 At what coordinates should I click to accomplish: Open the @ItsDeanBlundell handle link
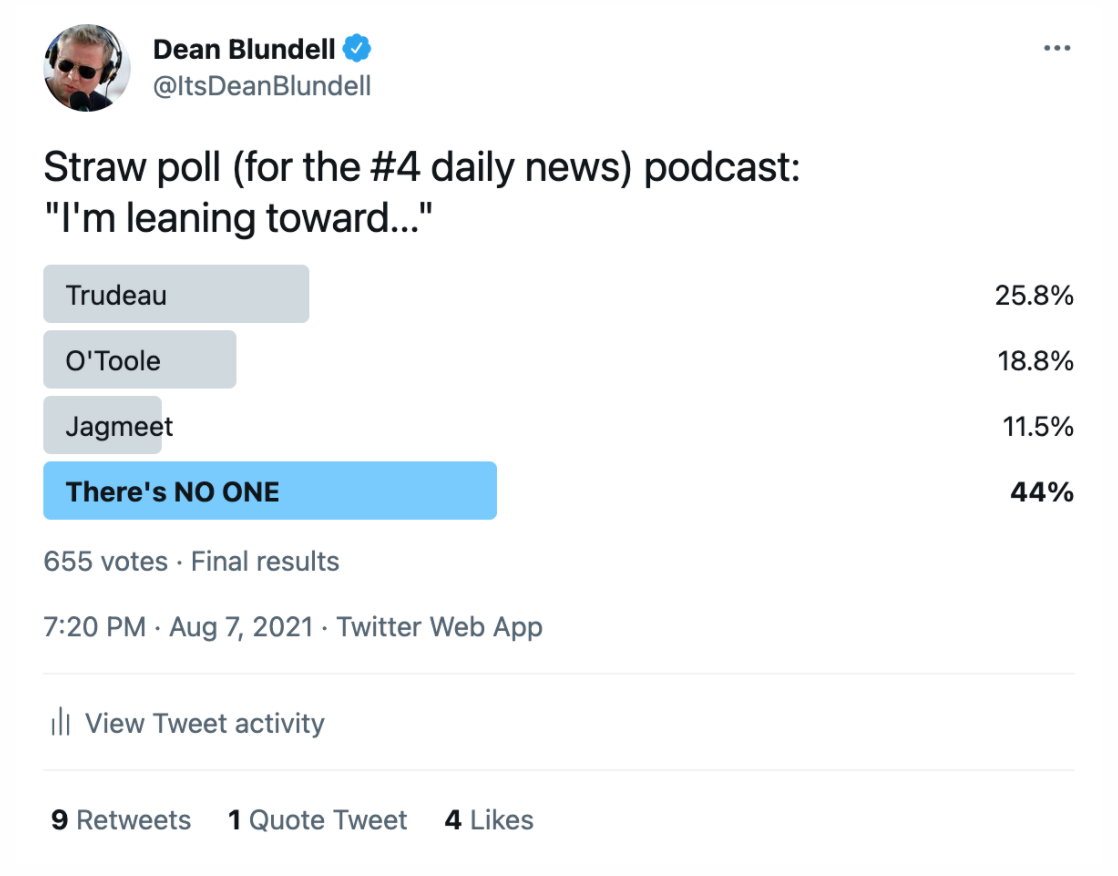click(262, 86)
